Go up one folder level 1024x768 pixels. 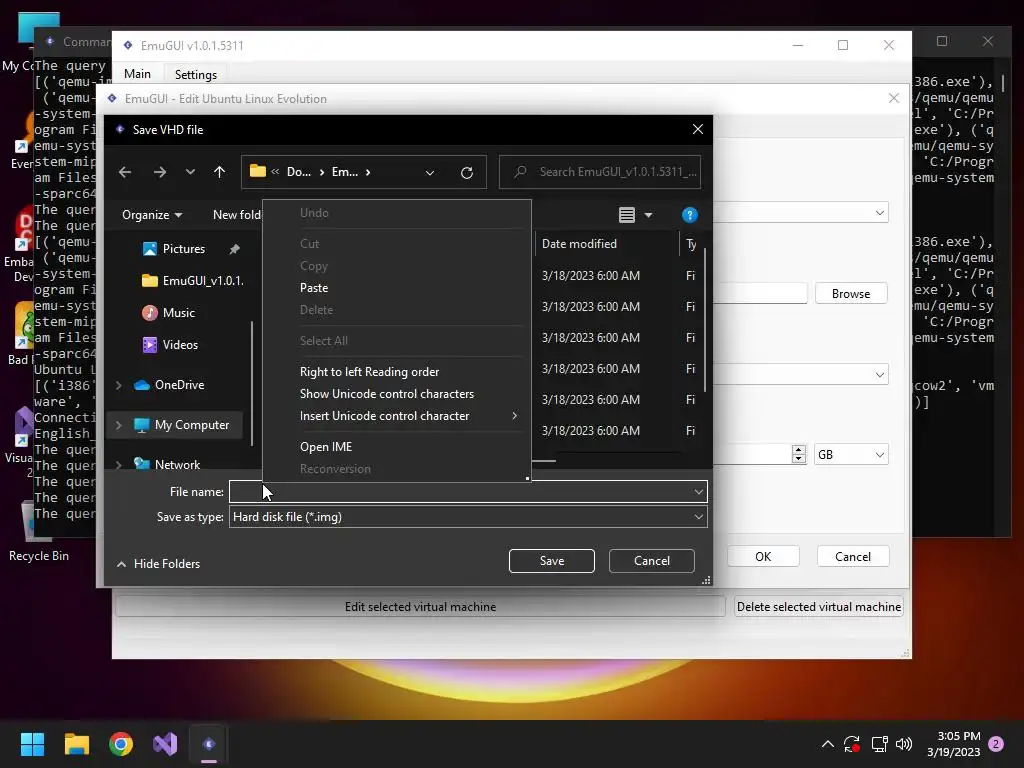coord(219,172)
